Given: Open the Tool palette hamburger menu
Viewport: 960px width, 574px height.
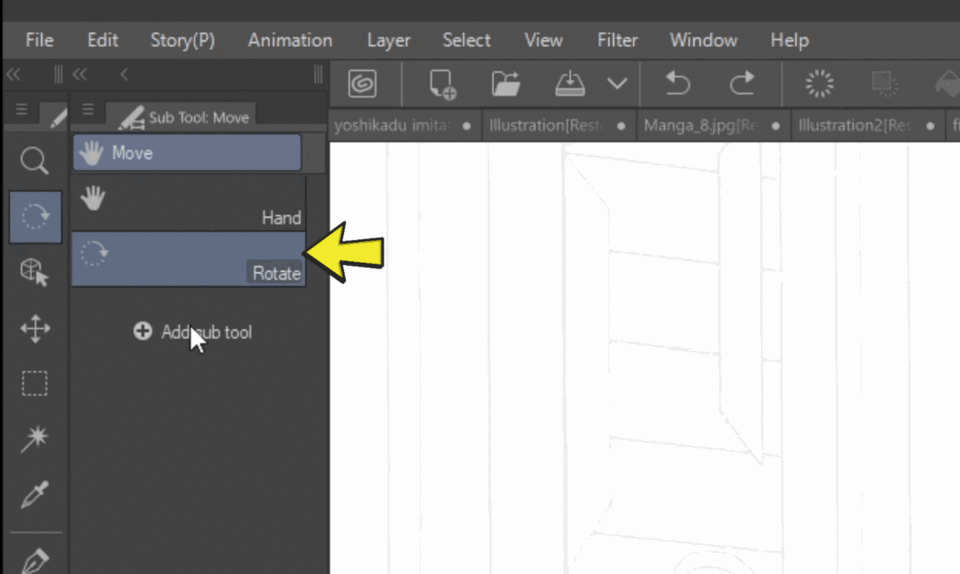Looking at the screenshot, I should tap(22, 110).
